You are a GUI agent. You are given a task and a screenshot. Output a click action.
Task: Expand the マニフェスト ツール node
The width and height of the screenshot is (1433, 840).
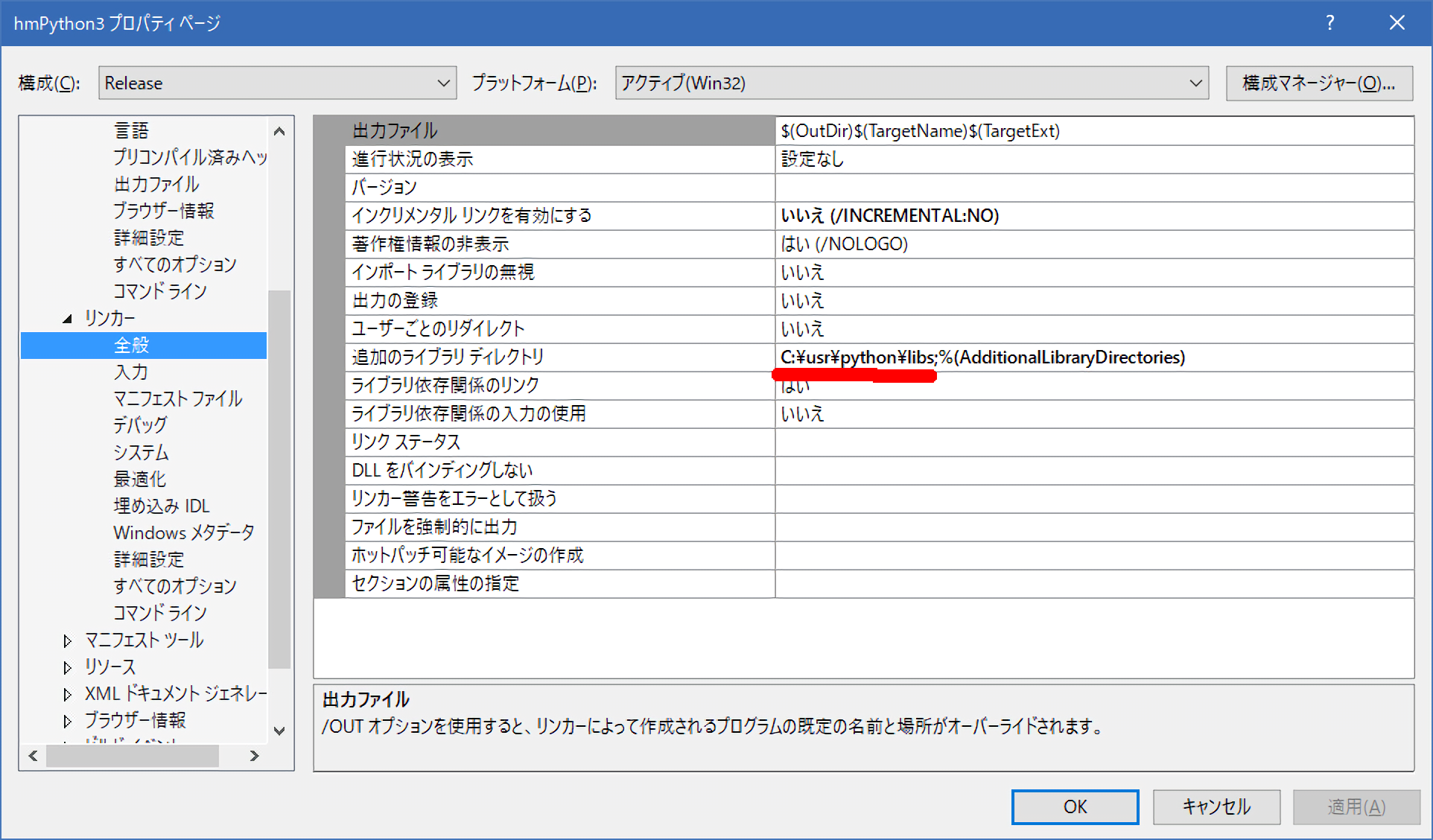pos(68,640)
